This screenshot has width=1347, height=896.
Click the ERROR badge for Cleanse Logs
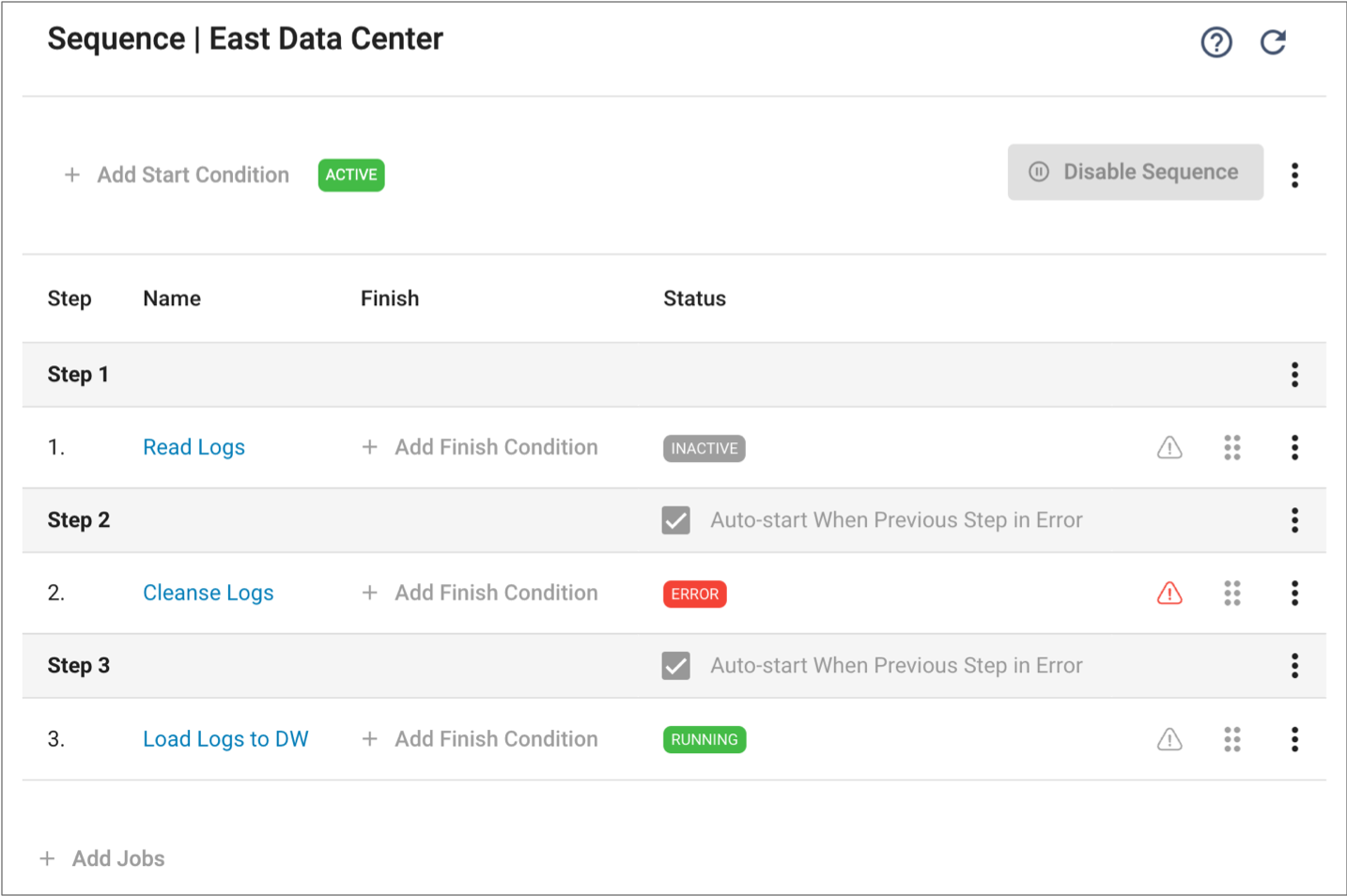[x=695, y=594]
